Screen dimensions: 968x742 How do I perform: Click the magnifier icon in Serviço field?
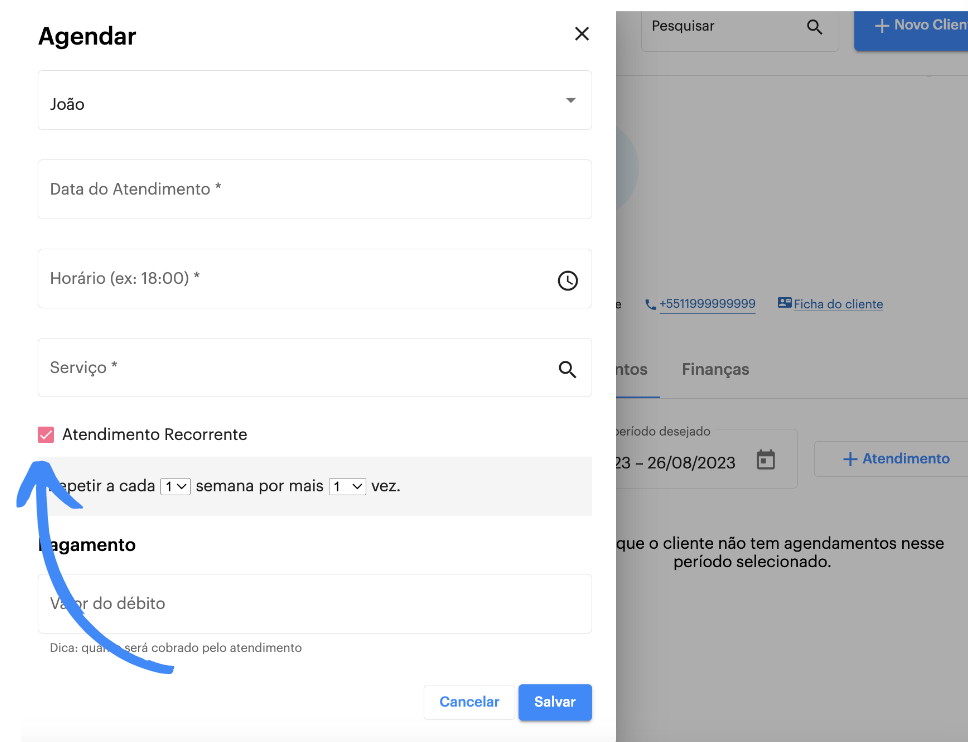click(x=567, y=369)
